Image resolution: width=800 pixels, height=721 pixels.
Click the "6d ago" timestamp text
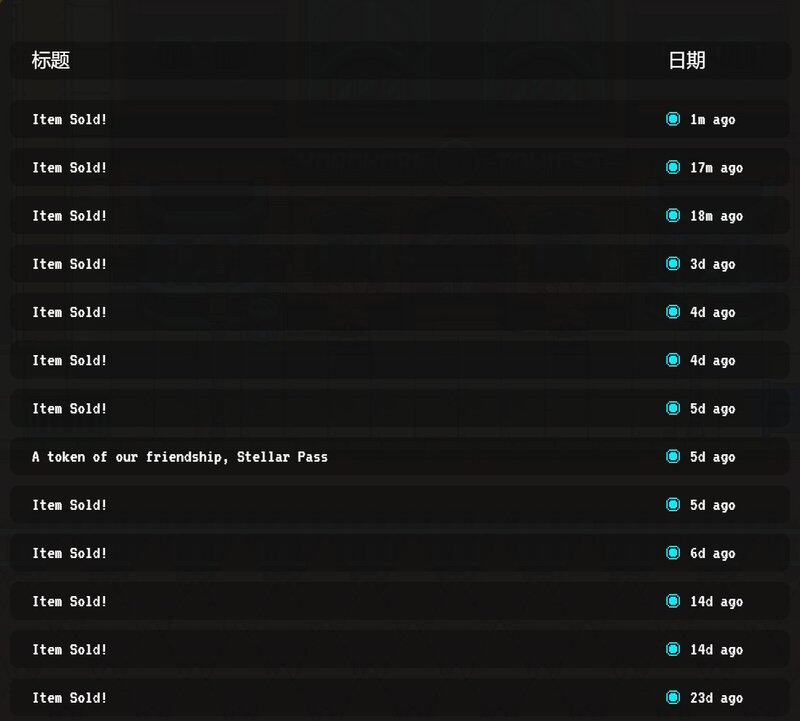click(x=712, y=553)
